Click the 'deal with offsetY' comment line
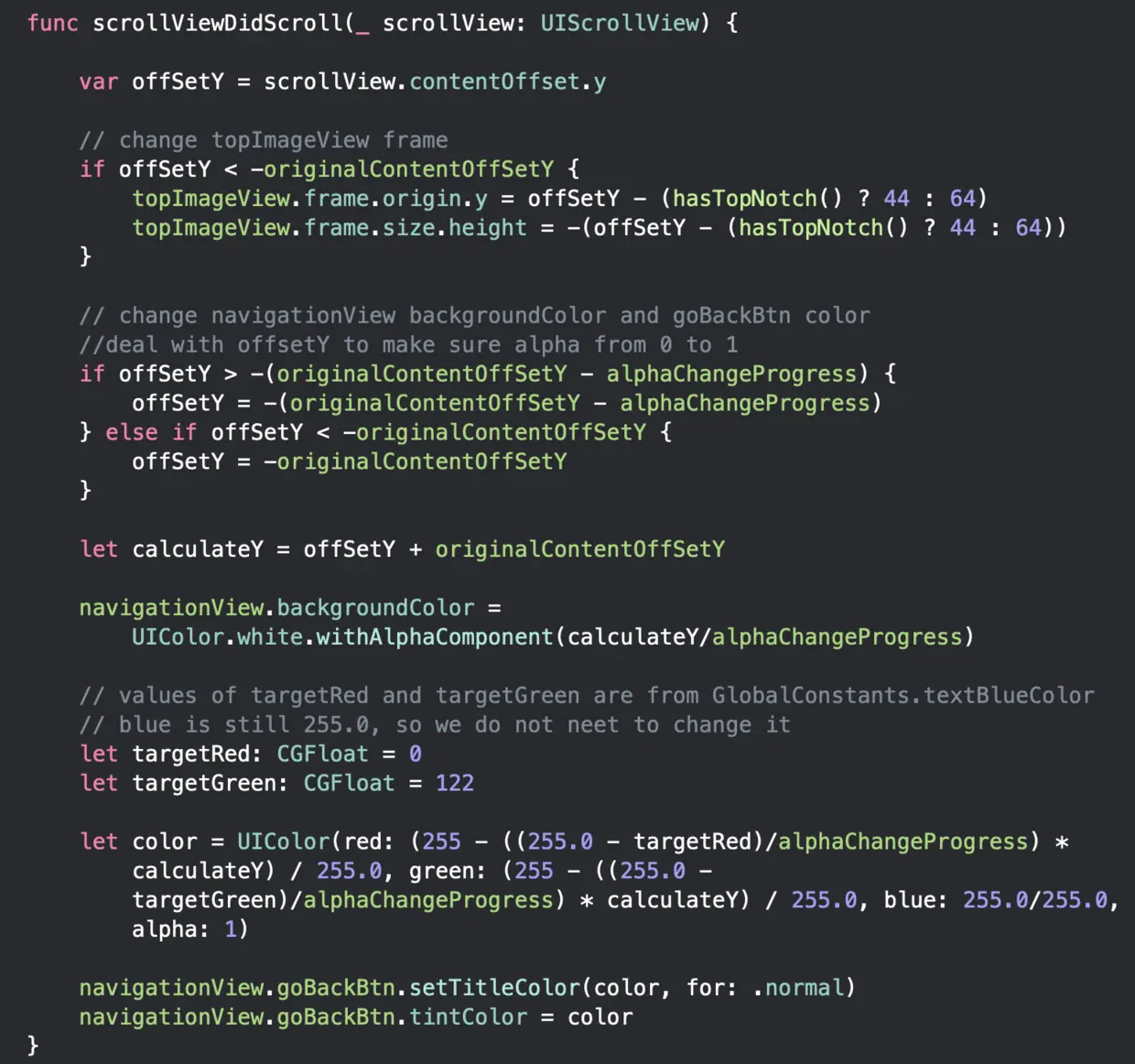The height and width of the screenshot is (1064, 1135). pos(408,345)
